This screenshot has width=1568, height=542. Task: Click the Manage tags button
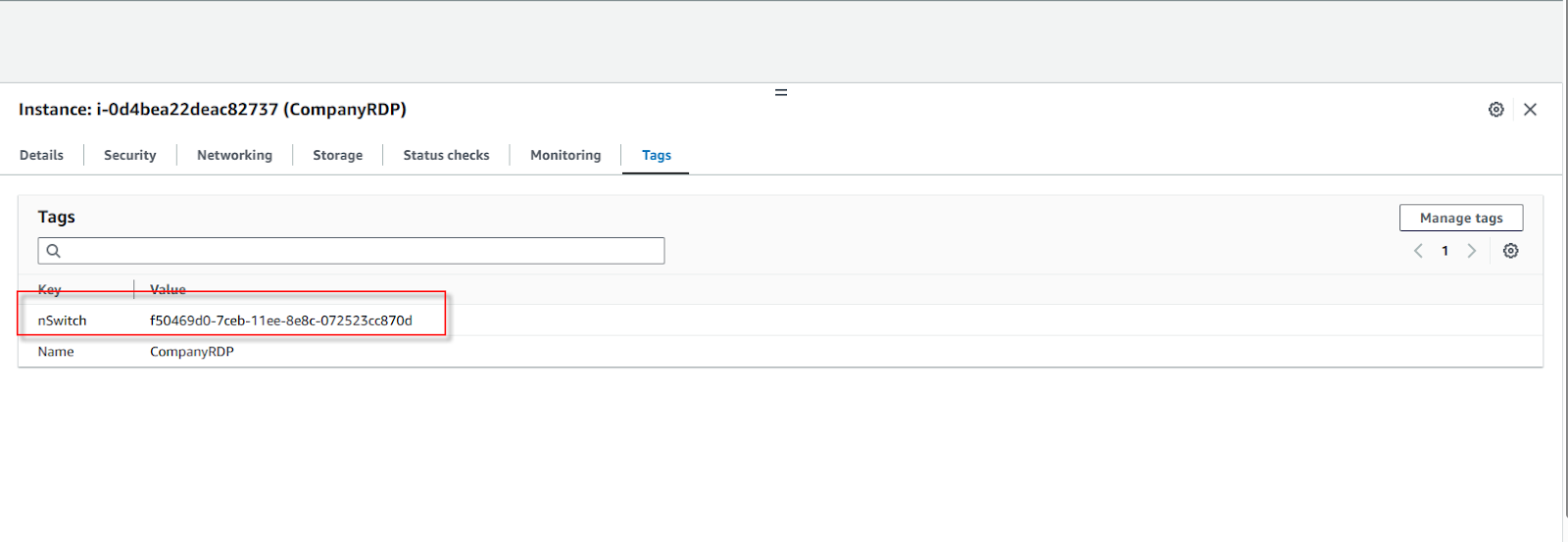pos(1461,218)
